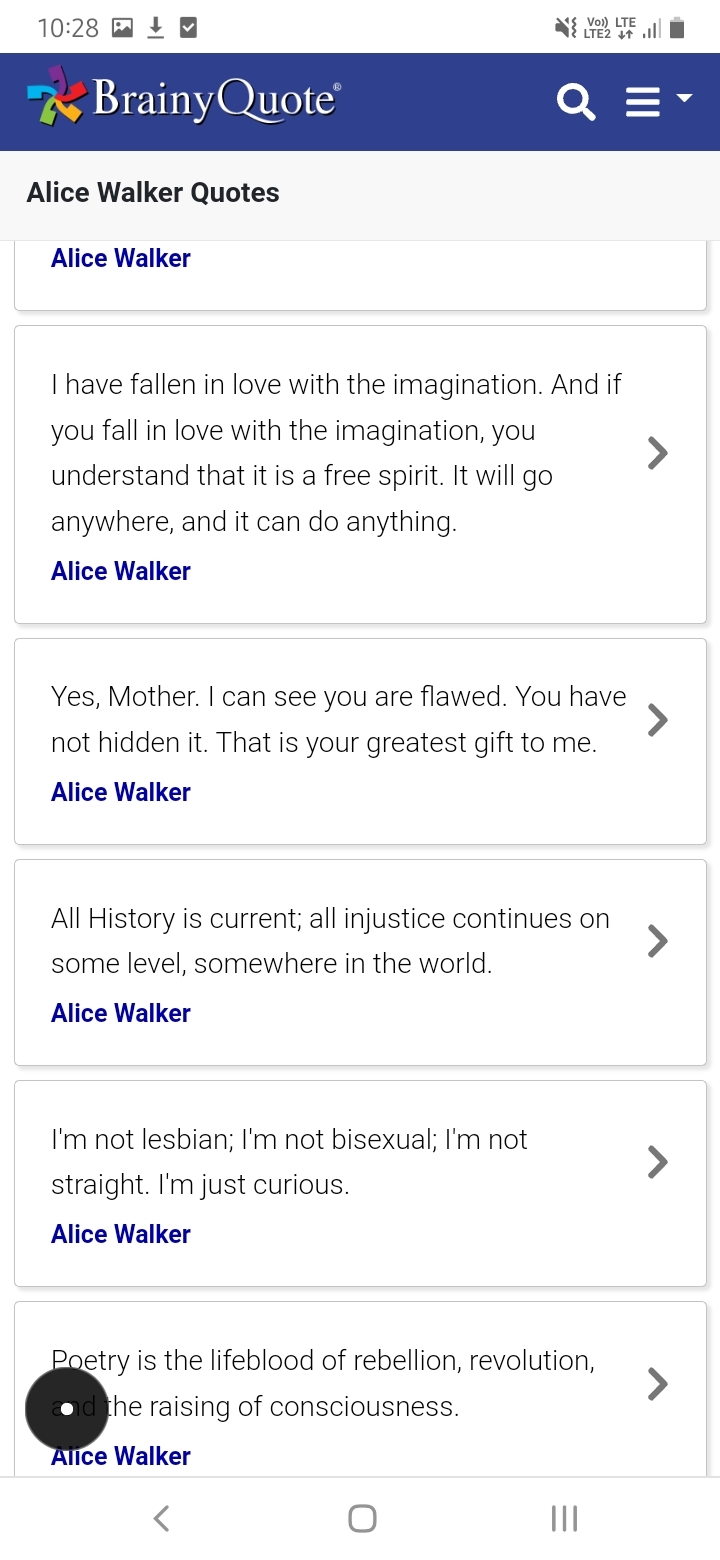Tap the BrainyQuote logo

click(184, 97)
